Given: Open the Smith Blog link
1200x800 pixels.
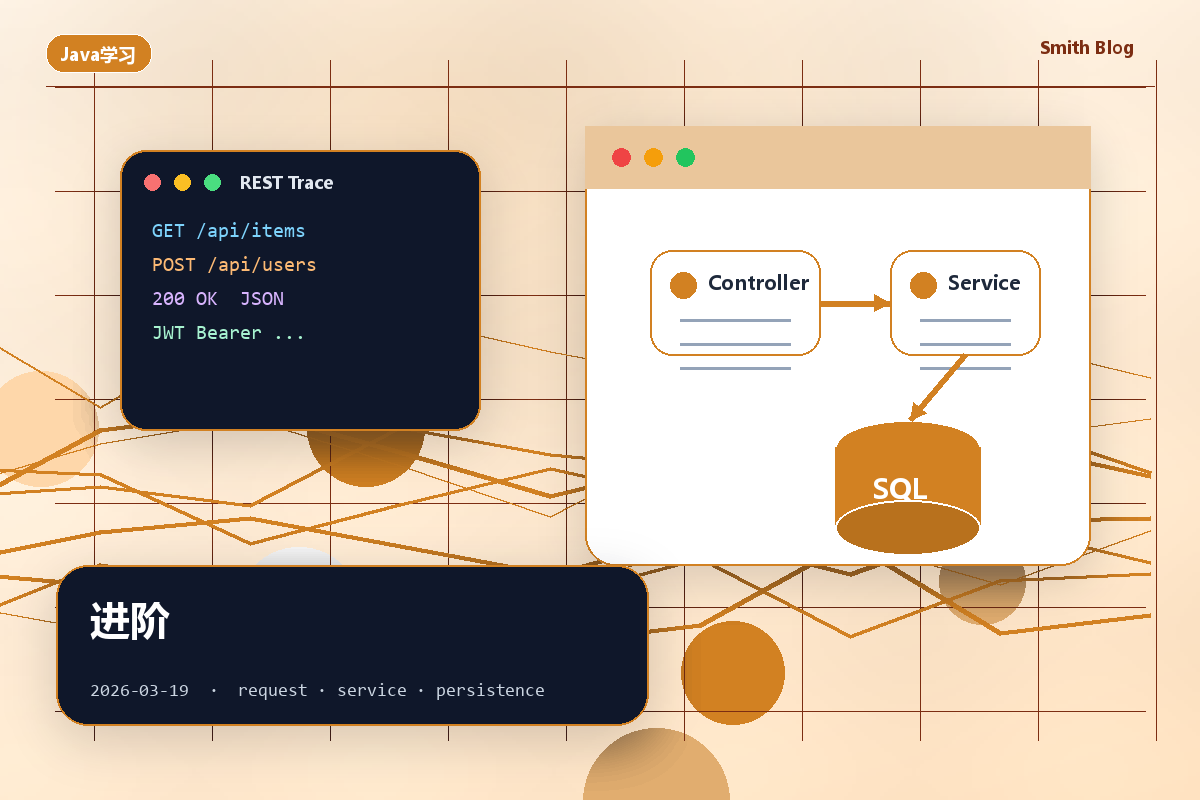Looking at the screenshot, I should pos(1086,48).
